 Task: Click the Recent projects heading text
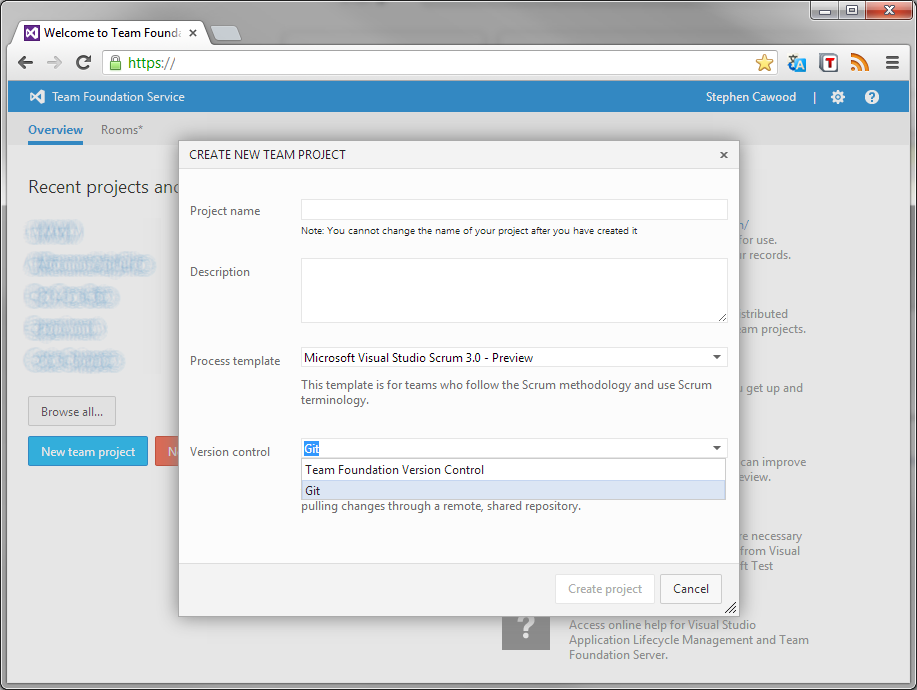pyautogui.click(x=103, y=187)
